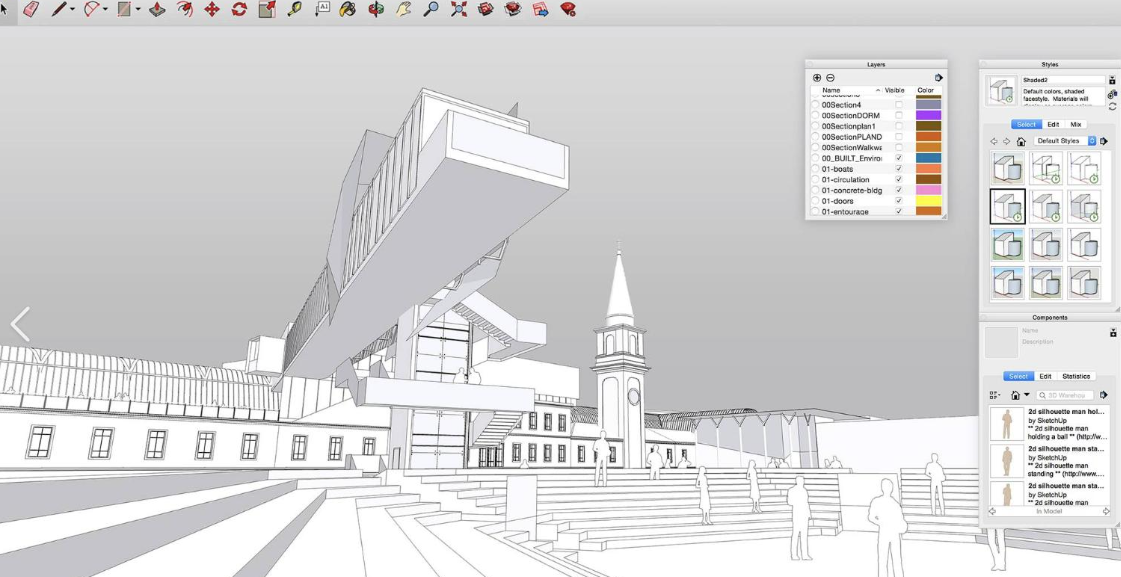Select the Tape Measure tool

294,9
